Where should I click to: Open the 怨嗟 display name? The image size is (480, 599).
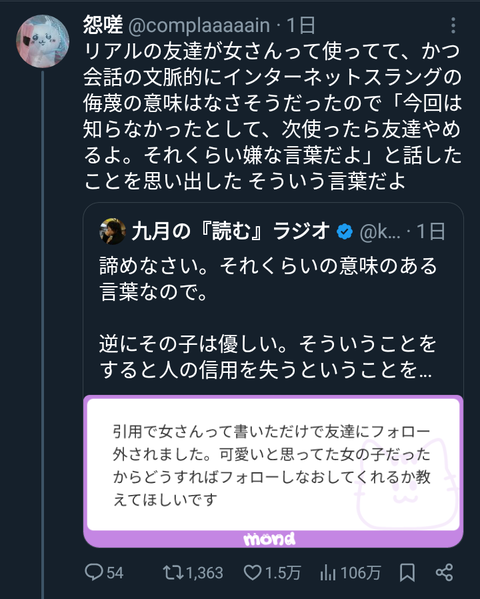(103, 25)
